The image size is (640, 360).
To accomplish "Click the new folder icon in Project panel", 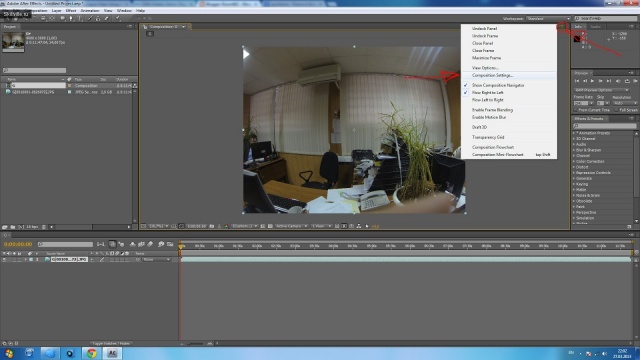I will pyautogui.click(x=13, y=227).
